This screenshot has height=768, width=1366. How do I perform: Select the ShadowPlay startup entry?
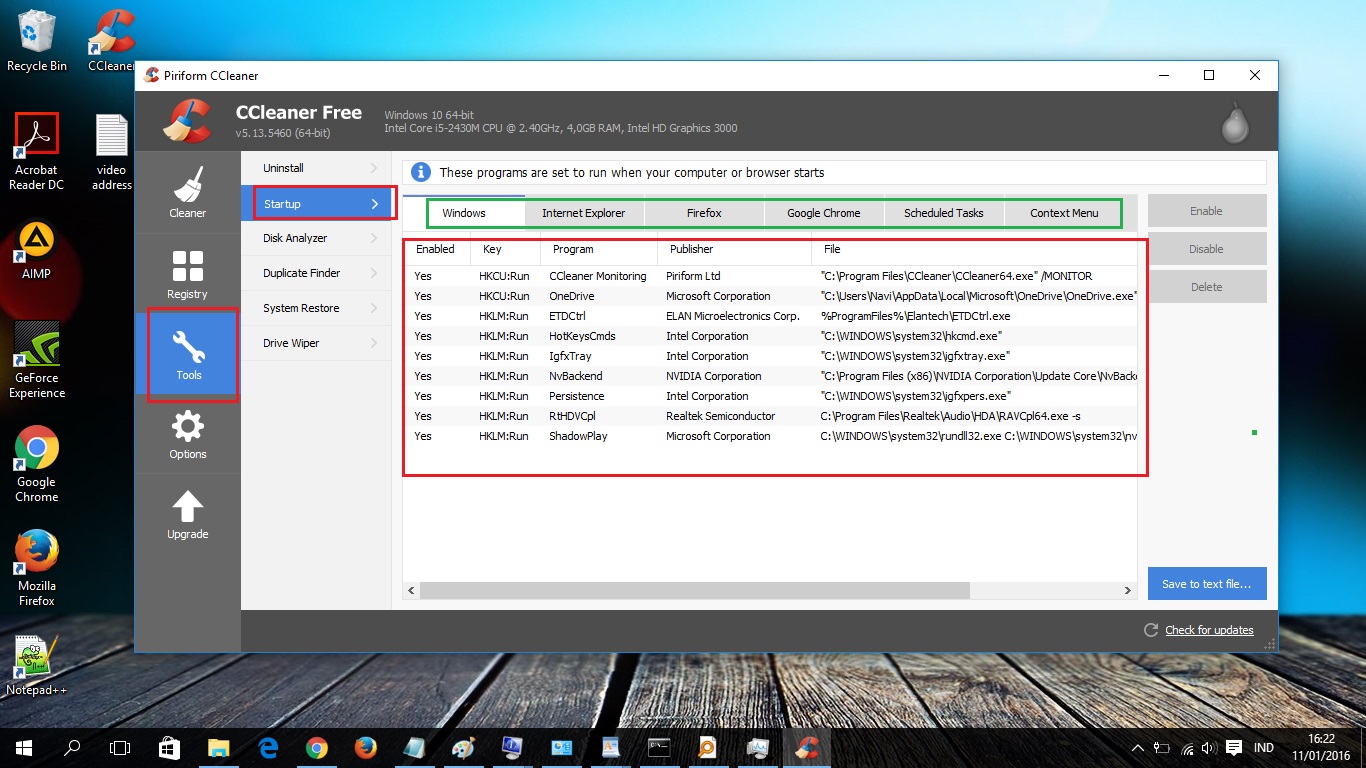770,436
